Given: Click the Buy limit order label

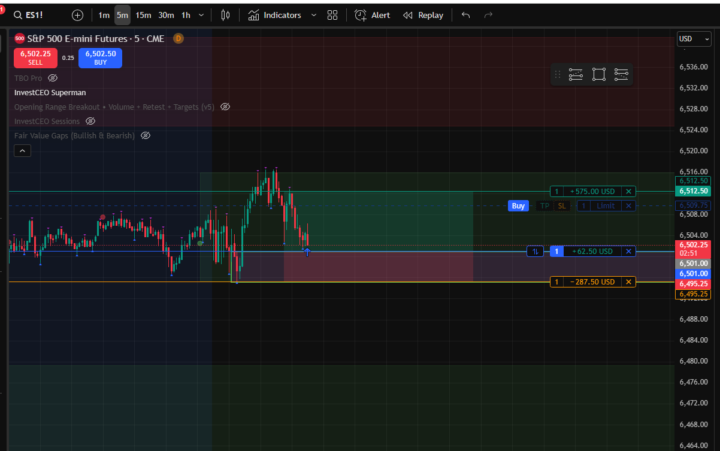Looking at the screenshot, I should click(518, 206).
